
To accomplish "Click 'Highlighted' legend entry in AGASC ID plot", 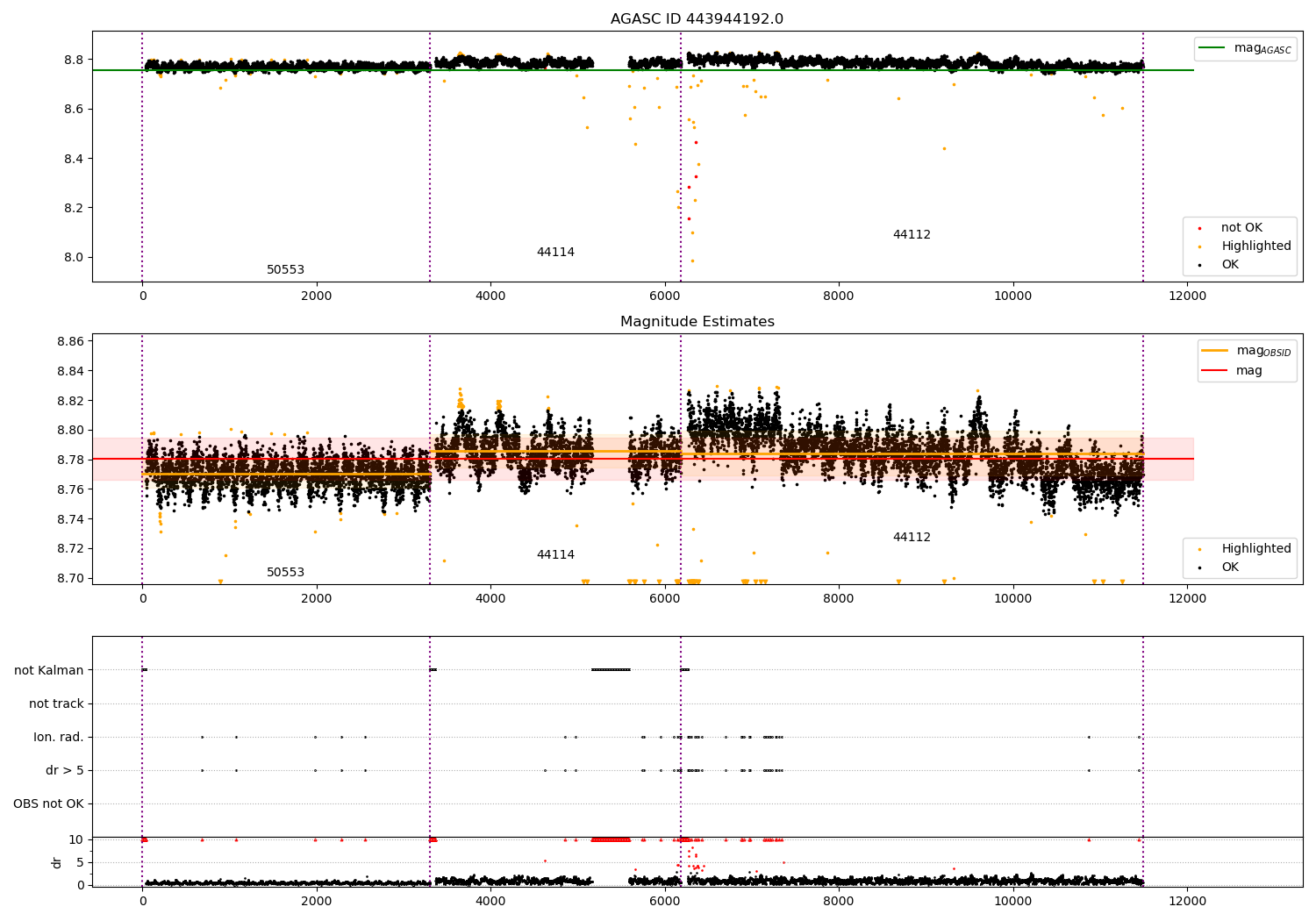I will (x=1256, y=246).
